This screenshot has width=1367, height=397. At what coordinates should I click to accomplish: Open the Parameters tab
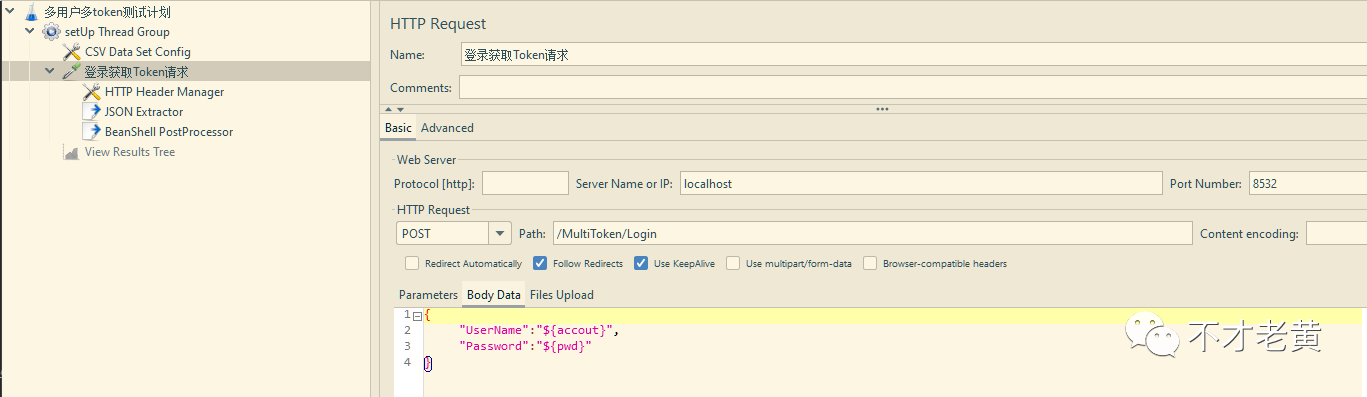pos(428,295)
